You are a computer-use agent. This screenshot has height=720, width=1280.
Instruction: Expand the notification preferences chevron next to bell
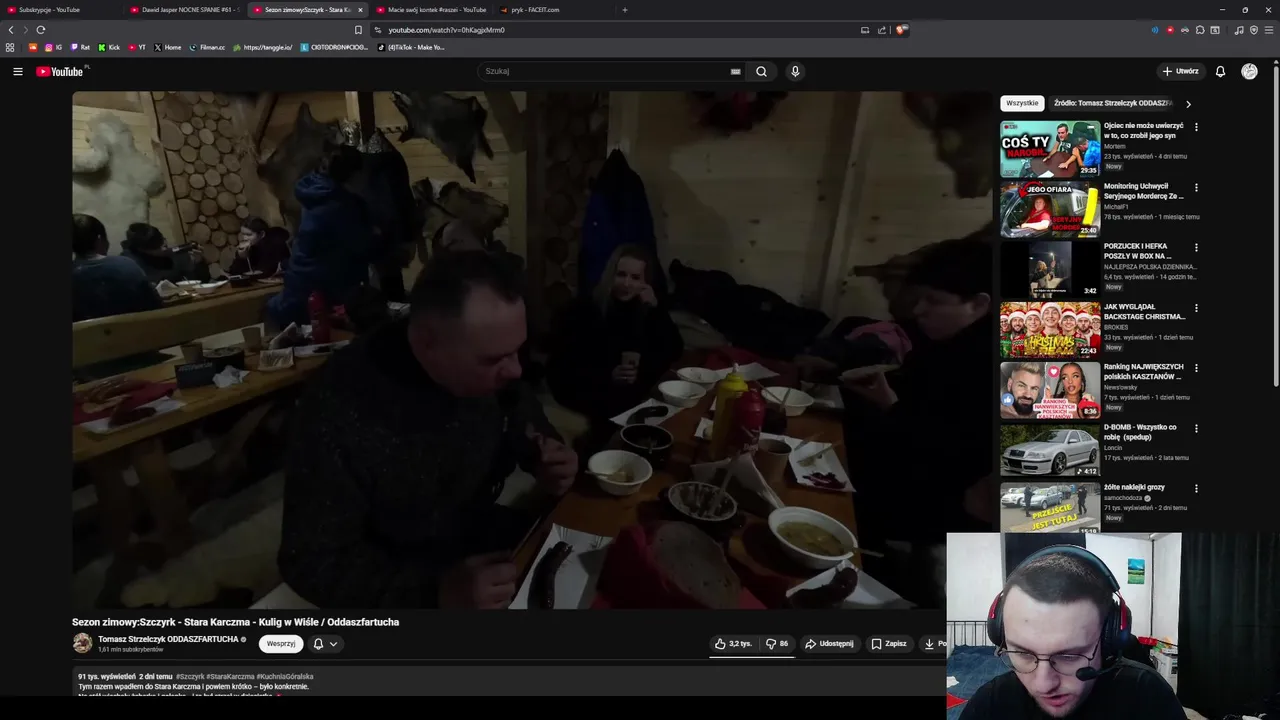click(333, 644)
